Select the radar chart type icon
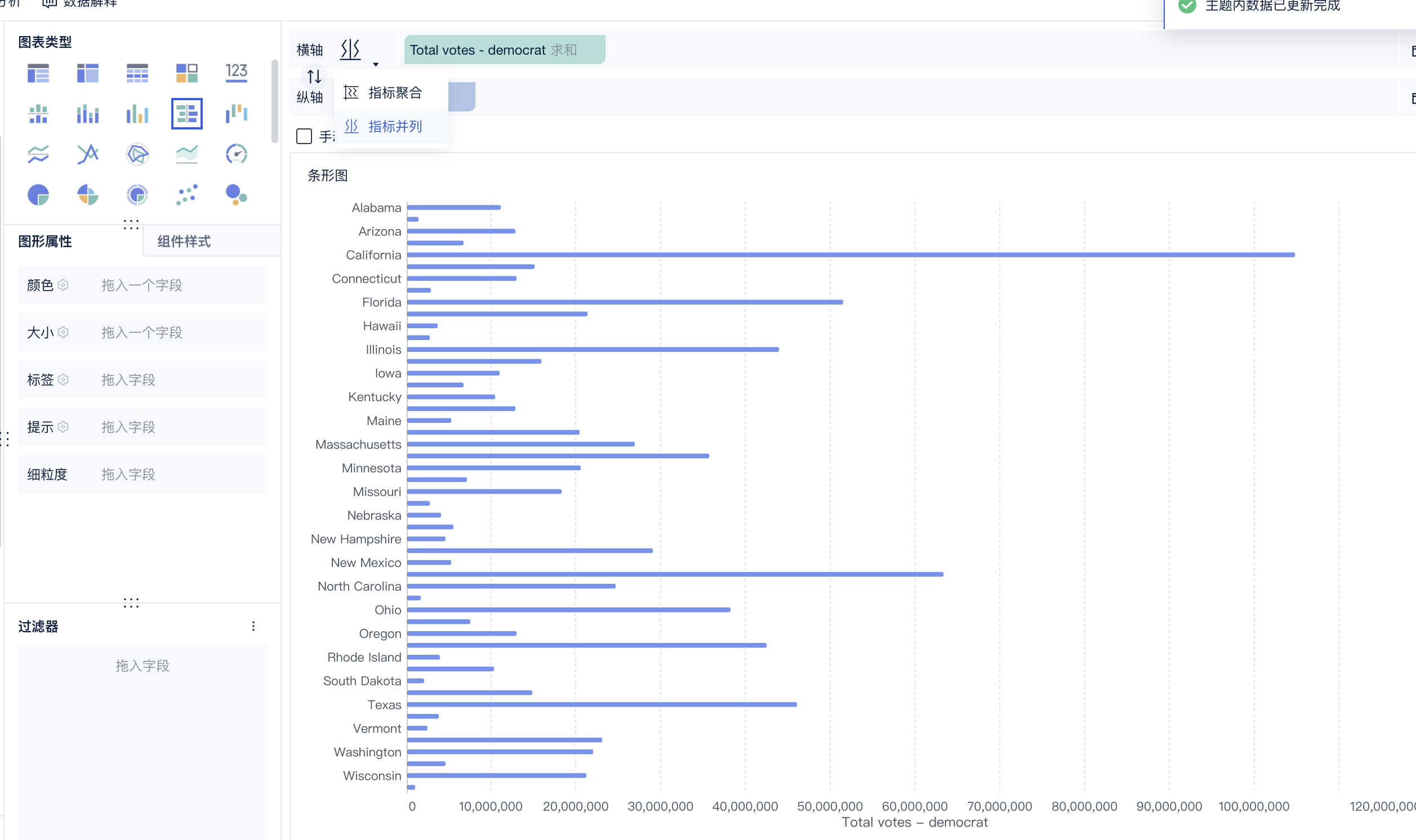 click(137, 154)
